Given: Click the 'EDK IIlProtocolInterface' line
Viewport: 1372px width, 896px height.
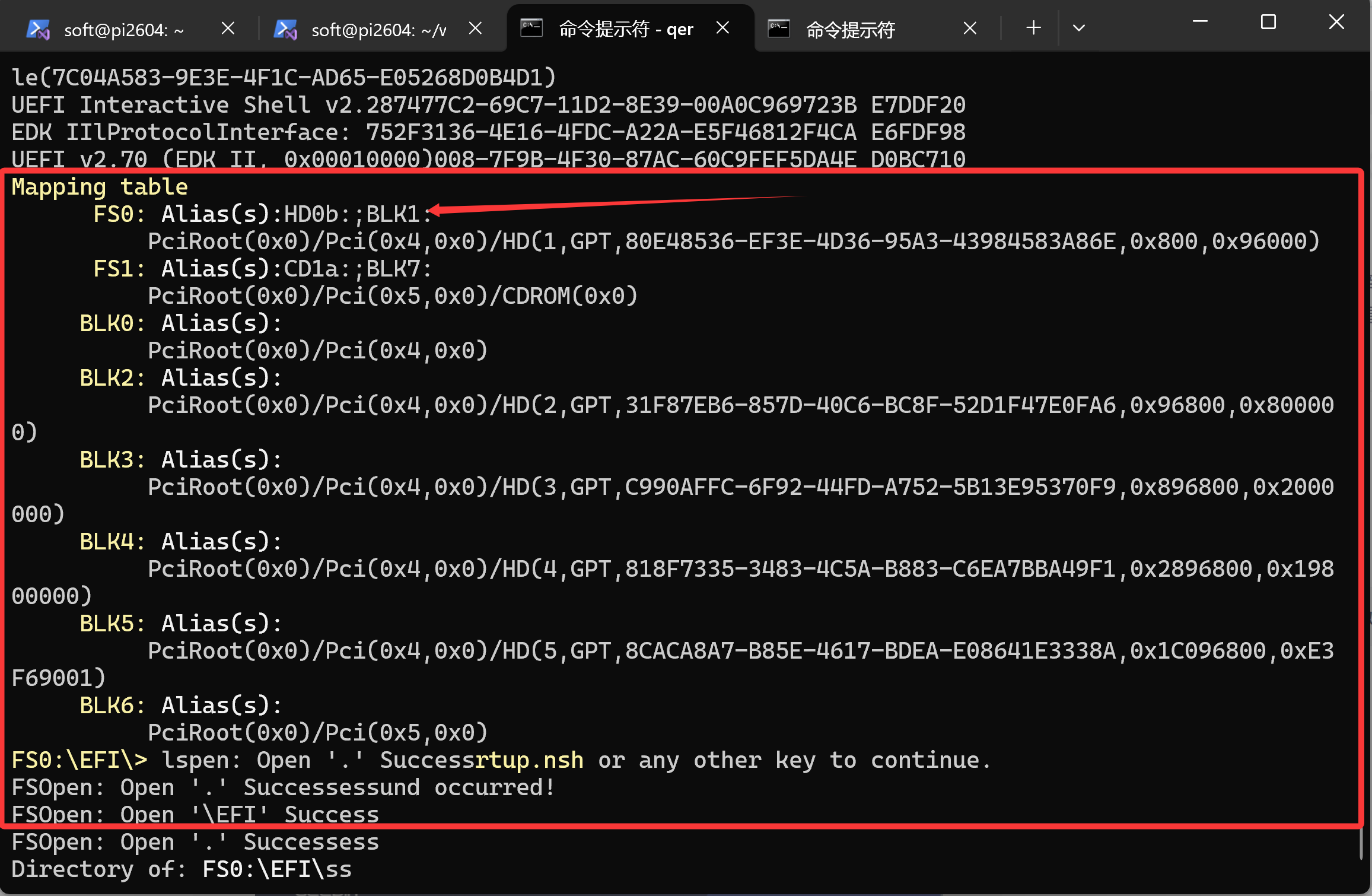Looking at the screenshot, I should point(488,132).
